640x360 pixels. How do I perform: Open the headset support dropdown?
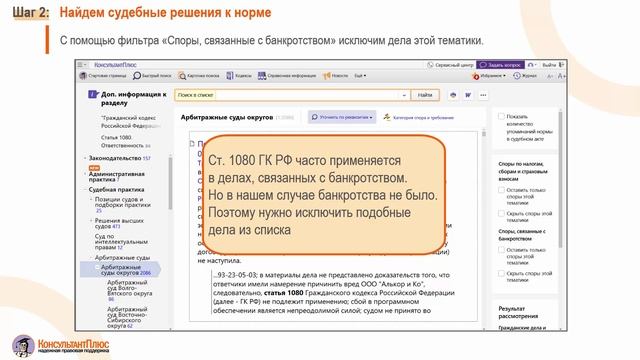[x=532, y=65]
